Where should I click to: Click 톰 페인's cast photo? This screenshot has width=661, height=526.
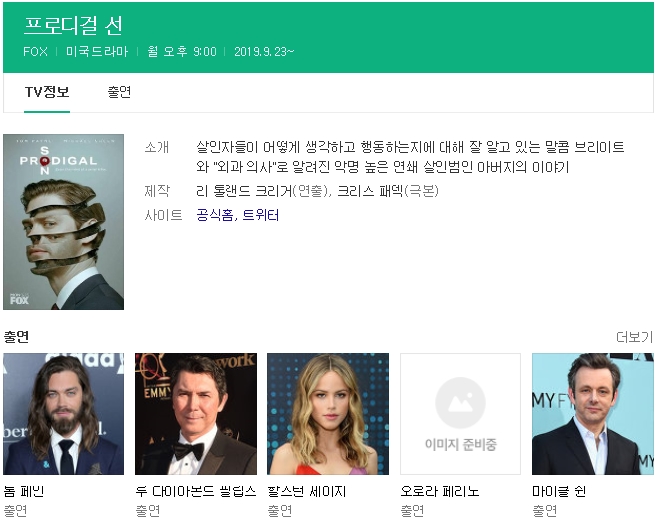click(63, 413)
